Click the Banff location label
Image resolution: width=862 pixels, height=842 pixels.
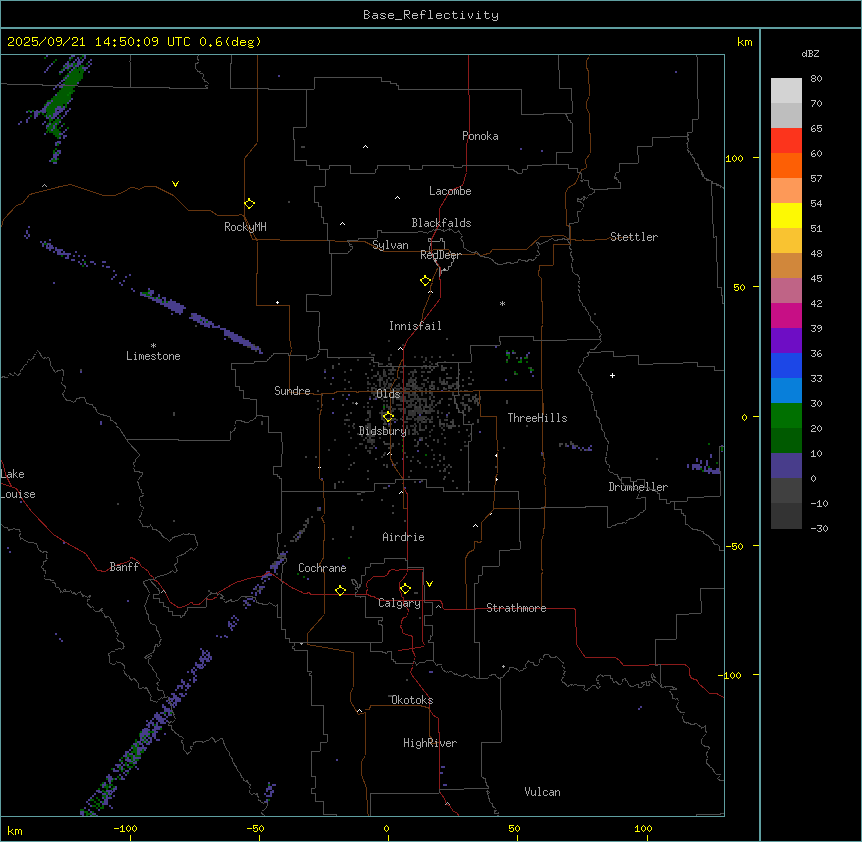[x=125, y=567]
